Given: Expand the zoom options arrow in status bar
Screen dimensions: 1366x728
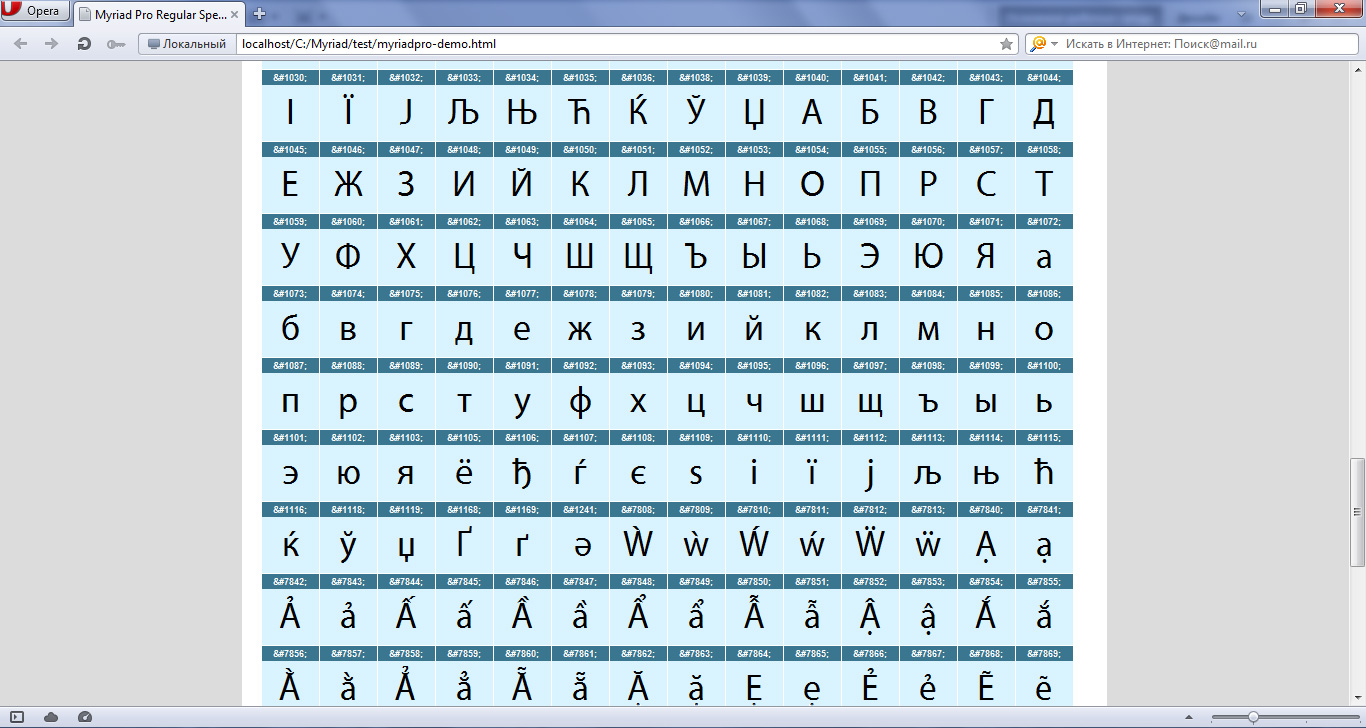Looking at the screenshot, I should click(1188, 717).
